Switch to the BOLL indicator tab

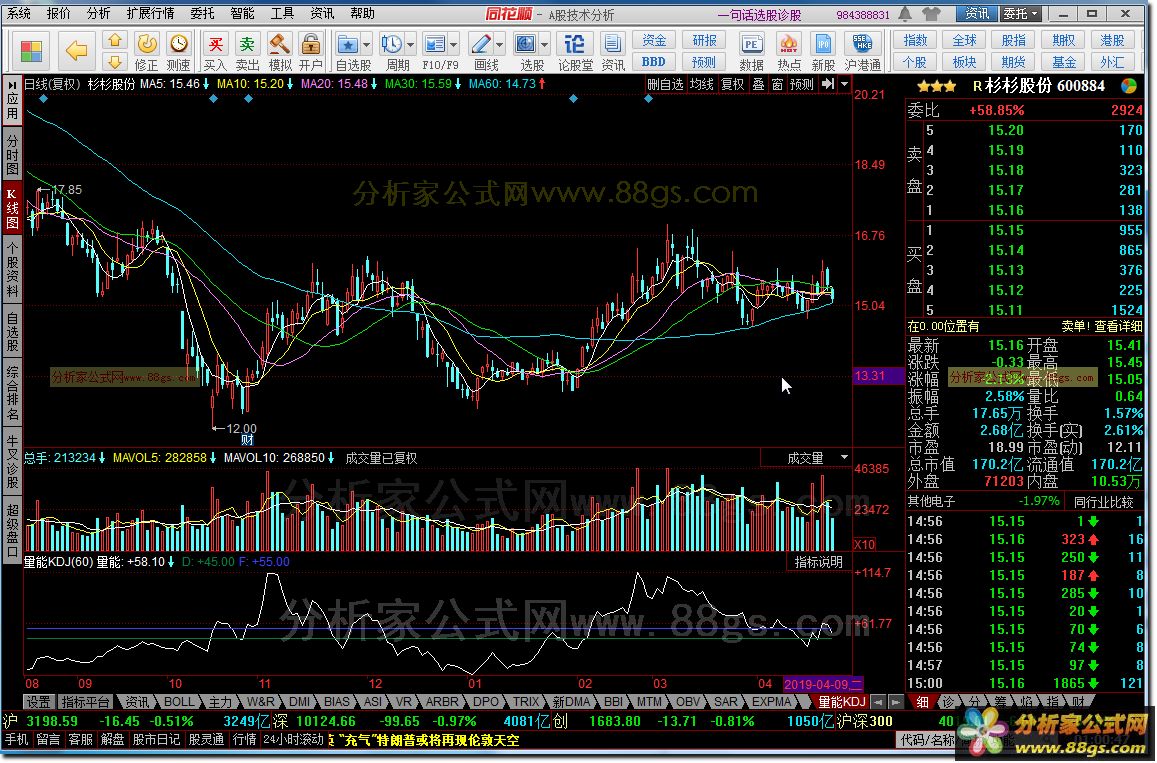click(179, 702)
